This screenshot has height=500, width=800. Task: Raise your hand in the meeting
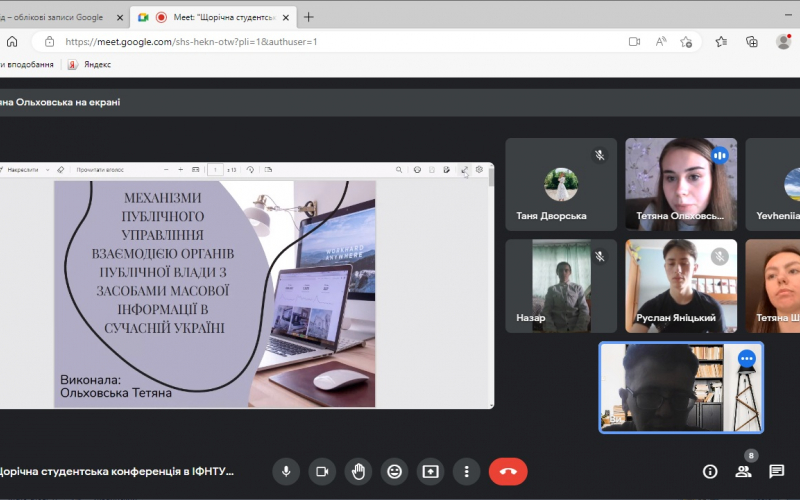[x=358, y=471]
